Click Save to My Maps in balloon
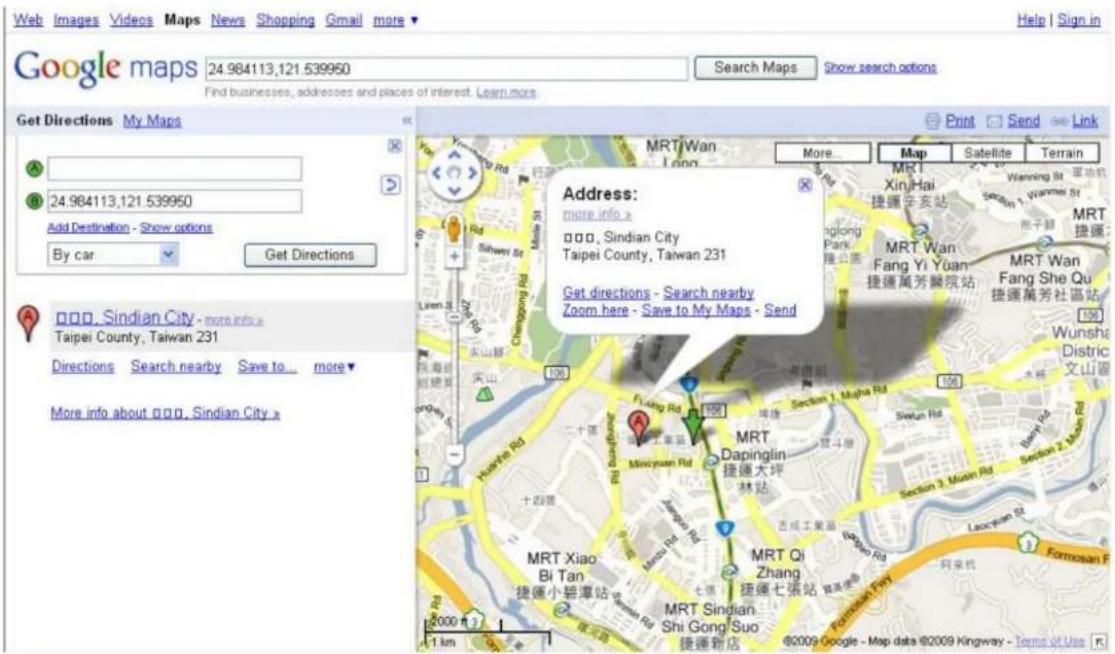The image size is (1115, 654). [x=696, y=310]
